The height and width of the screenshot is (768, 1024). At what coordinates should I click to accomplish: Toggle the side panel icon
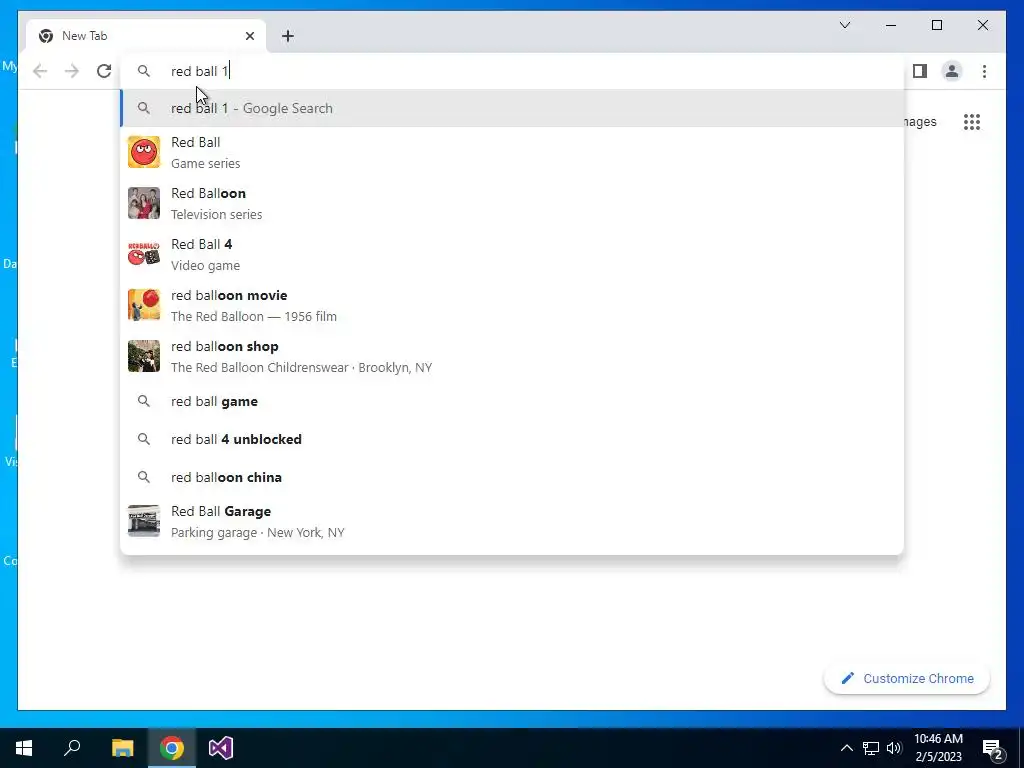[920, 71]
